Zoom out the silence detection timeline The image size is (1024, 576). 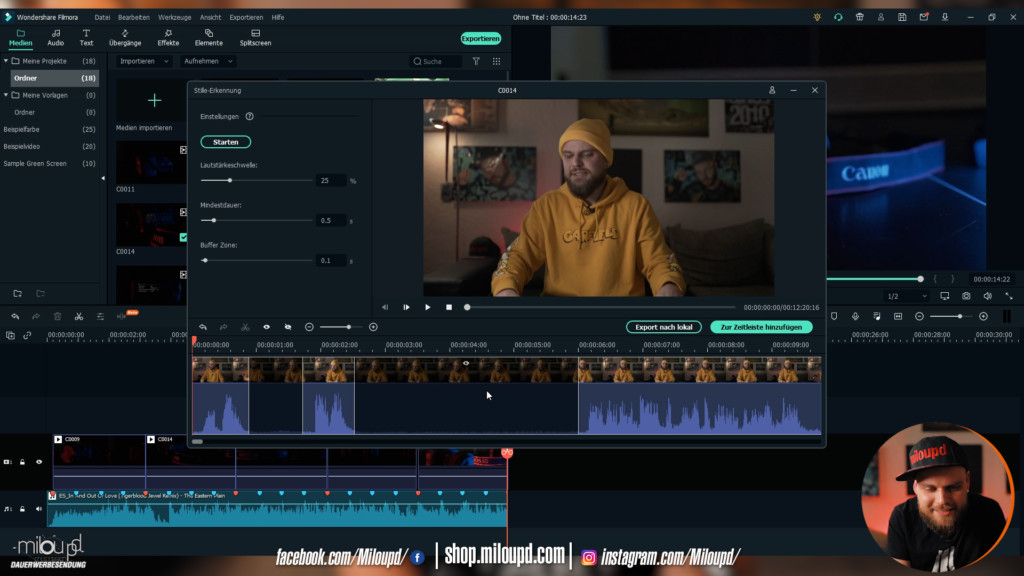309,327
